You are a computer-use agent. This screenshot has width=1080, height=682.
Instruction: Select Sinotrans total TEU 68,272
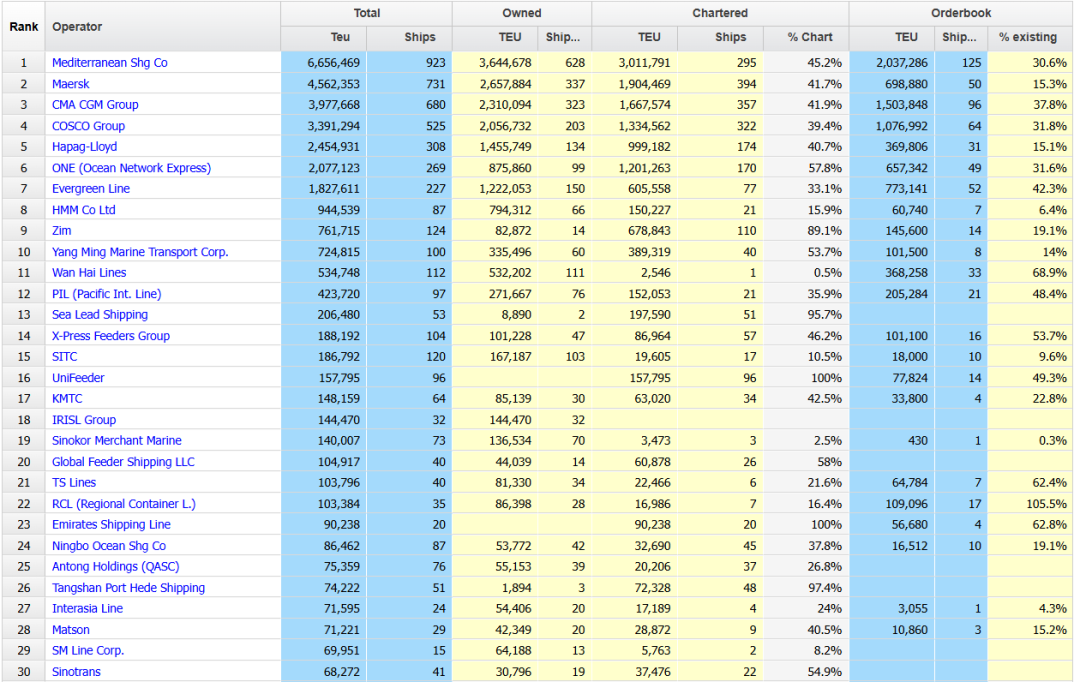coord(324,672)
